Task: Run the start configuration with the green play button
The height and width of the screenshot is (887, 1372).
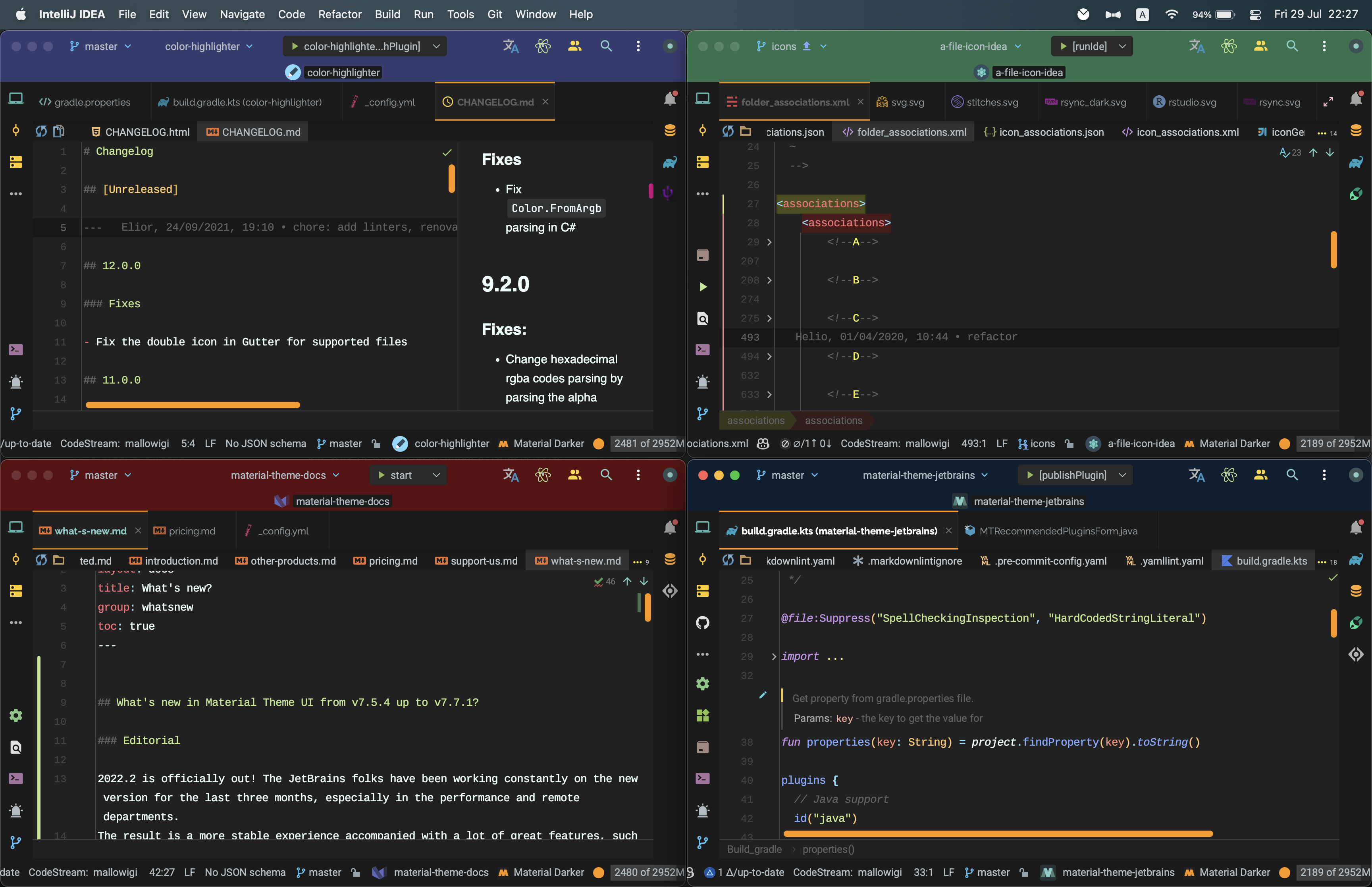Action: pos(382,474)
